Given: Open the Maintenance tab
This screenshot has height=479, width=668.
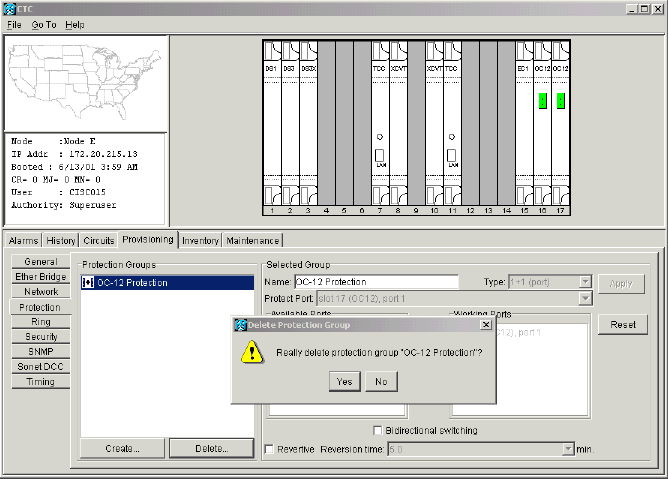Looking at the screenshot, I should 253,241.
